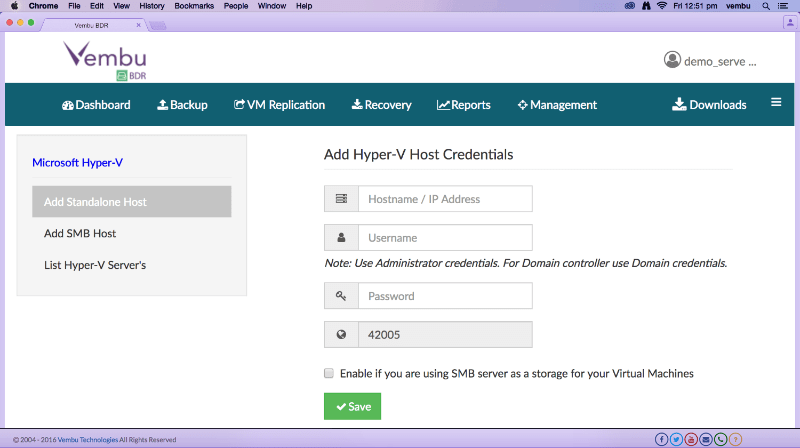This screenshot has width=800, height=448.
Task: Click the port field showing 42005
Action: [x=445, y=334]
